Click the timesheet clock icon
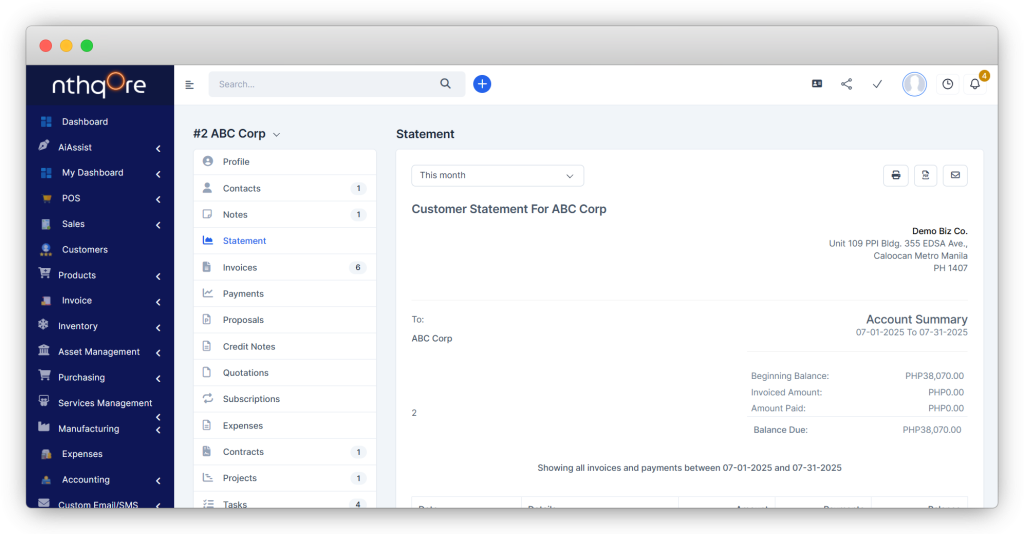The width and height of the screenshot is (1024, 534). (x=947, y=84)
